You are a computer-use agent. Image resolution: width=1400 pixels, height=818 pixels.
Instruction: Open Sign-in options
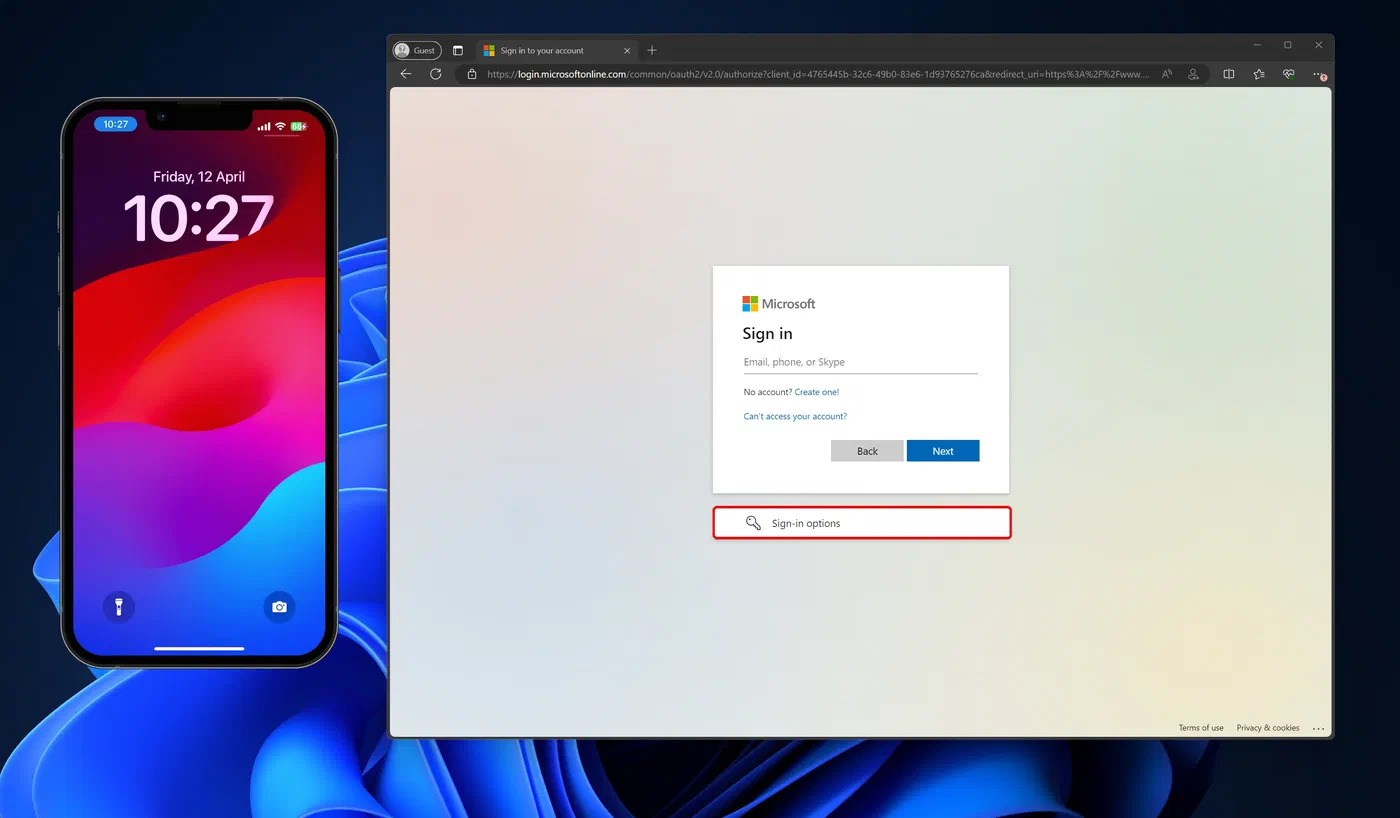[861, 523]
